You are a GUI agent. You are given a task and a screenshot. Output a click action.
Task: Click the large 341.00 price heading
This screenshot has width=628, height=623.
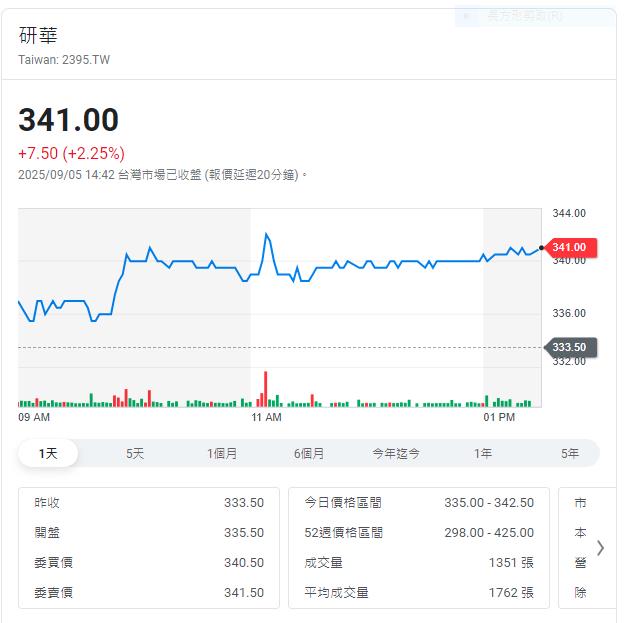[68, 120]
